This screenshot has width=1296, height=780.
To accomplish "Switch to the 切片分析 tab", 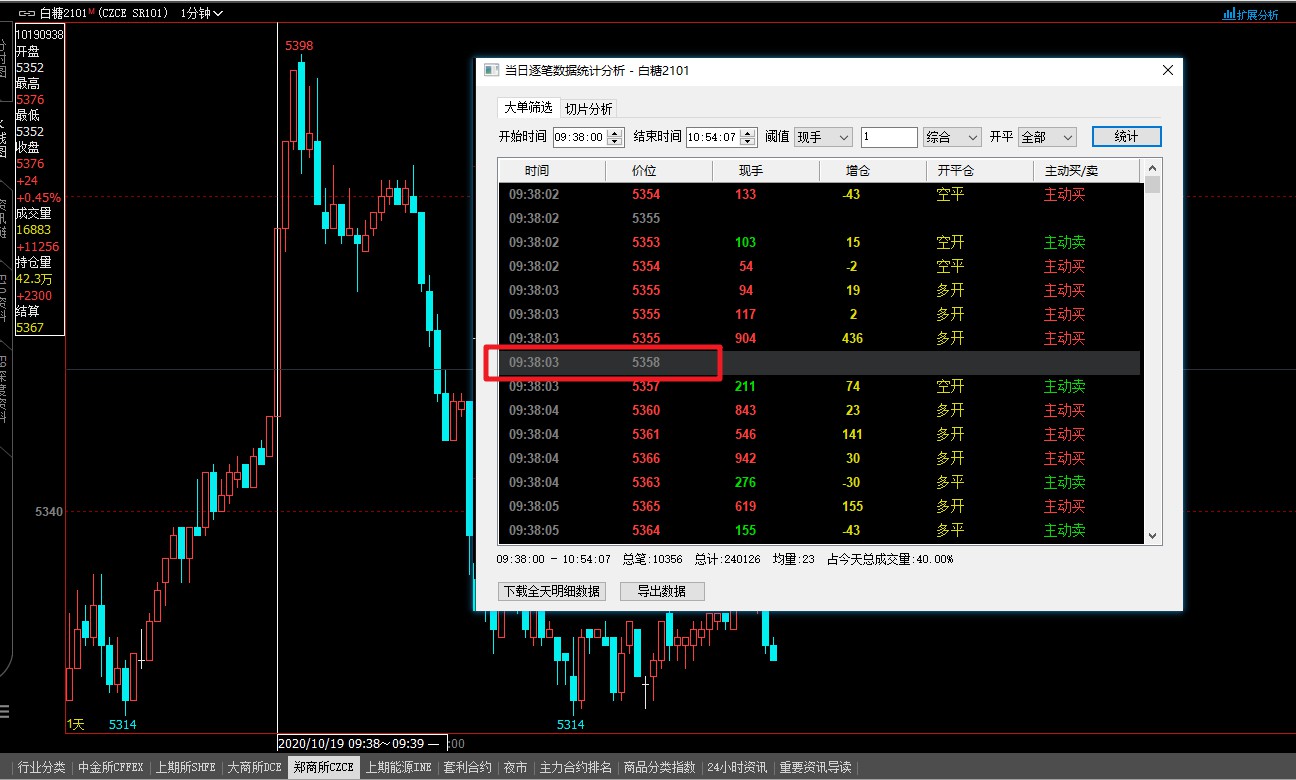I will coord(588,109).
